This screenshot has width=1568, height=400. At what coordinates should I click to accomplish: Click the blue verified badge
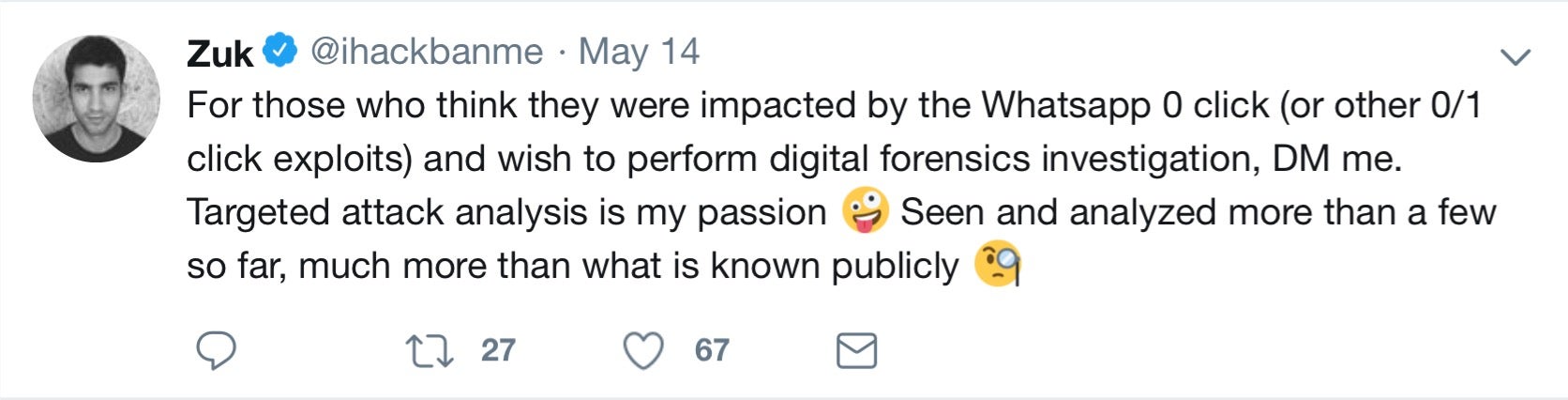(x=279, y=51)
